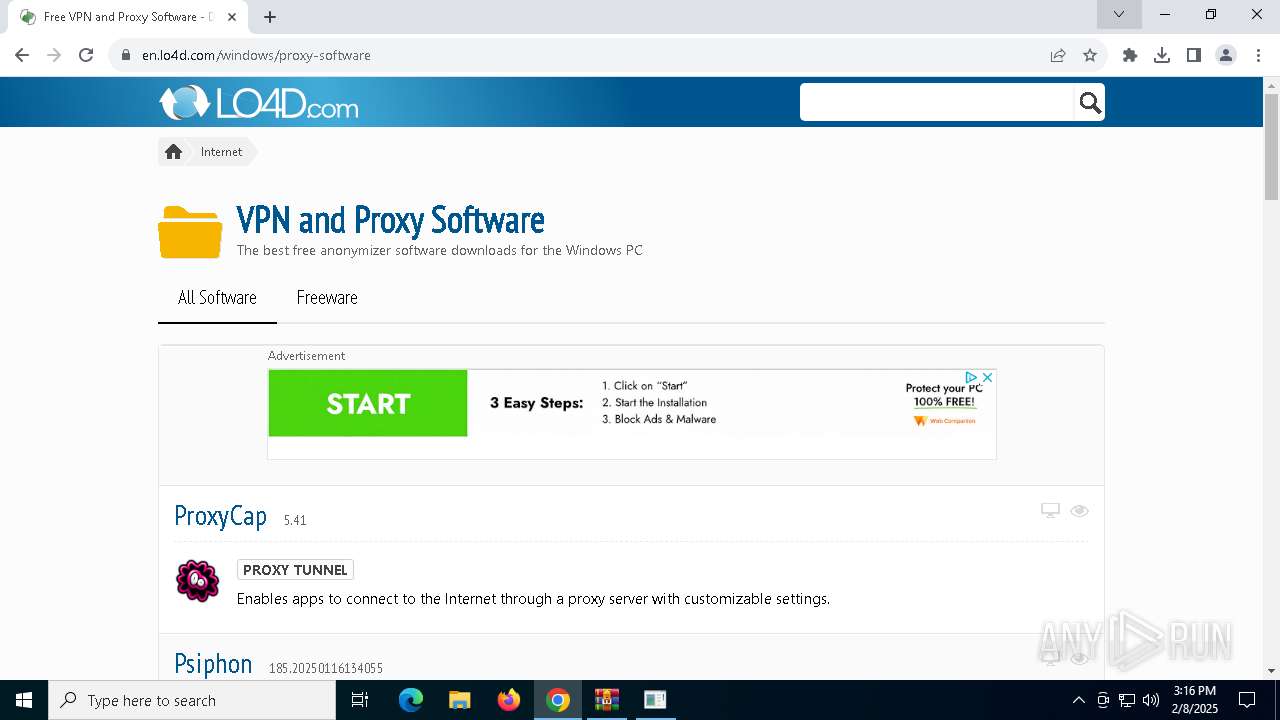Image resolution: width=1280 pixels, height=720 pixels.
Task: Open the volume control in the system tray
Action: 1151,700
